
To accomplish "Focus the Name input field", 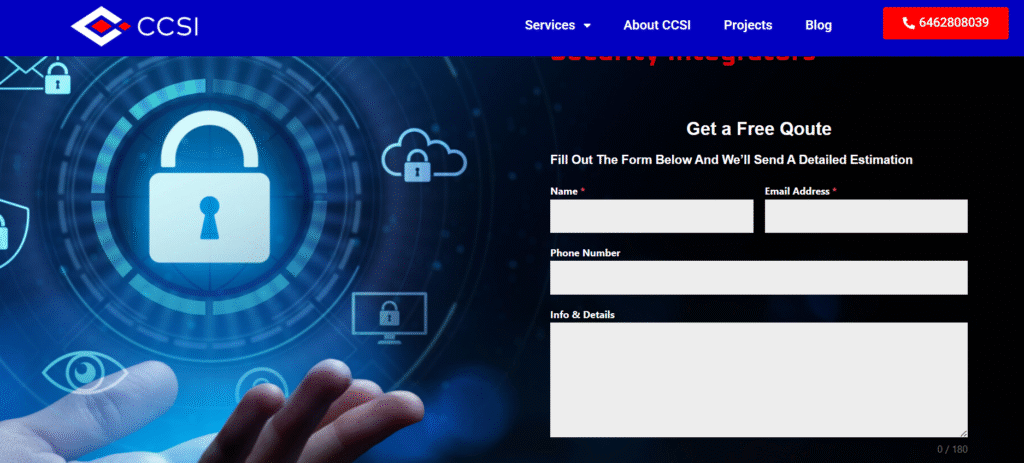I will (x=651, y=216).
